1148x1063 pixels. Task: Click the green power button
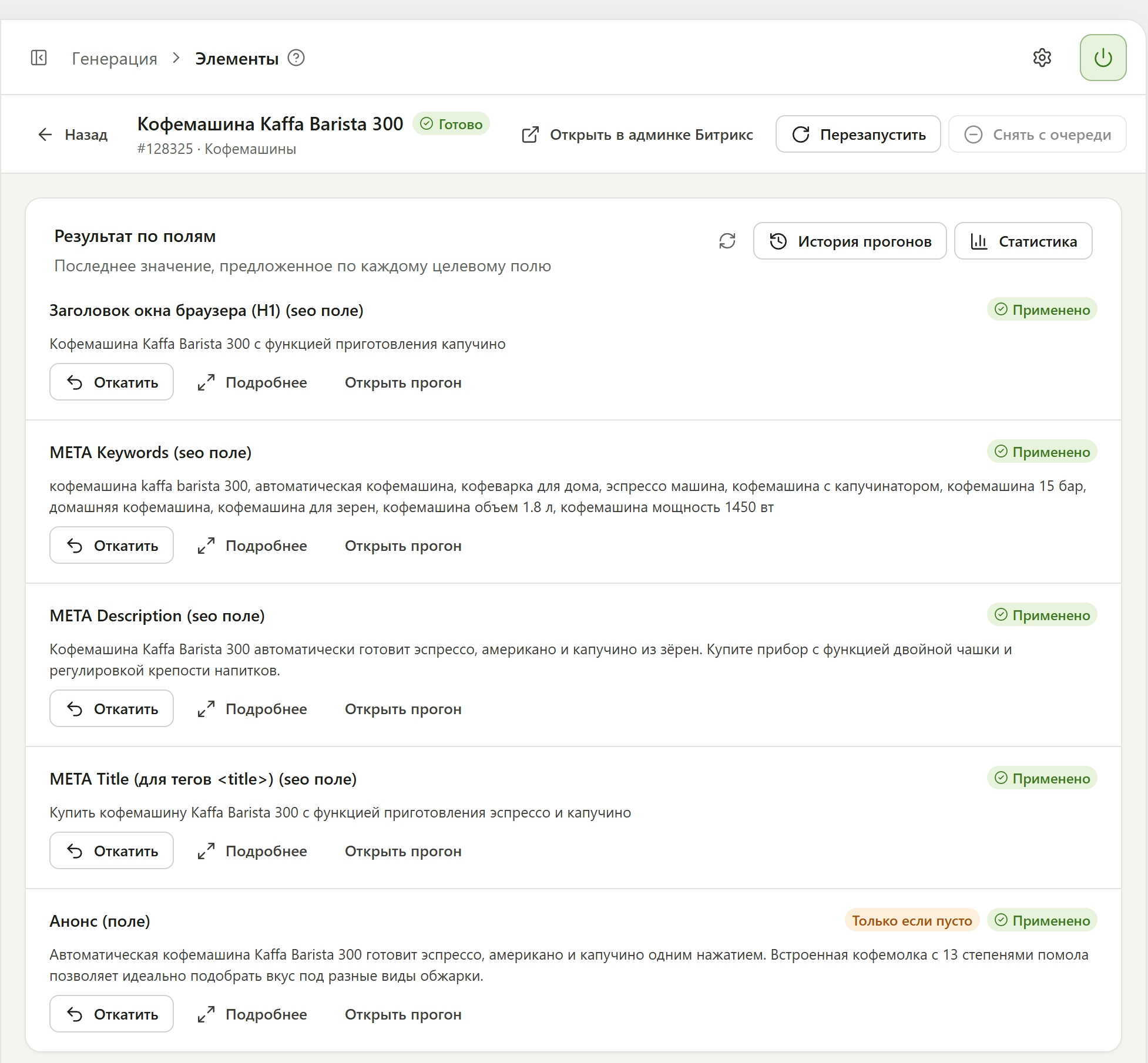click(1103, 58)
